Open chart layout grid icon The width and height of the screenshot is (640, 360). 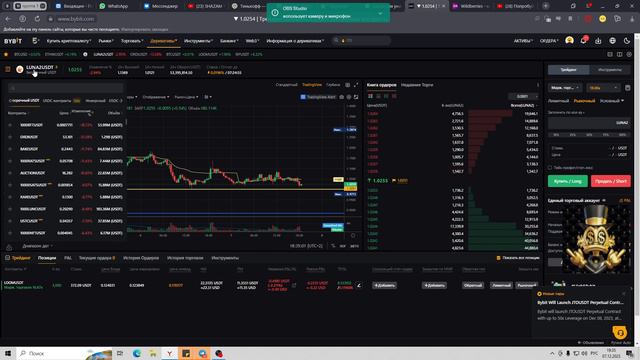(x=347, y=85)
